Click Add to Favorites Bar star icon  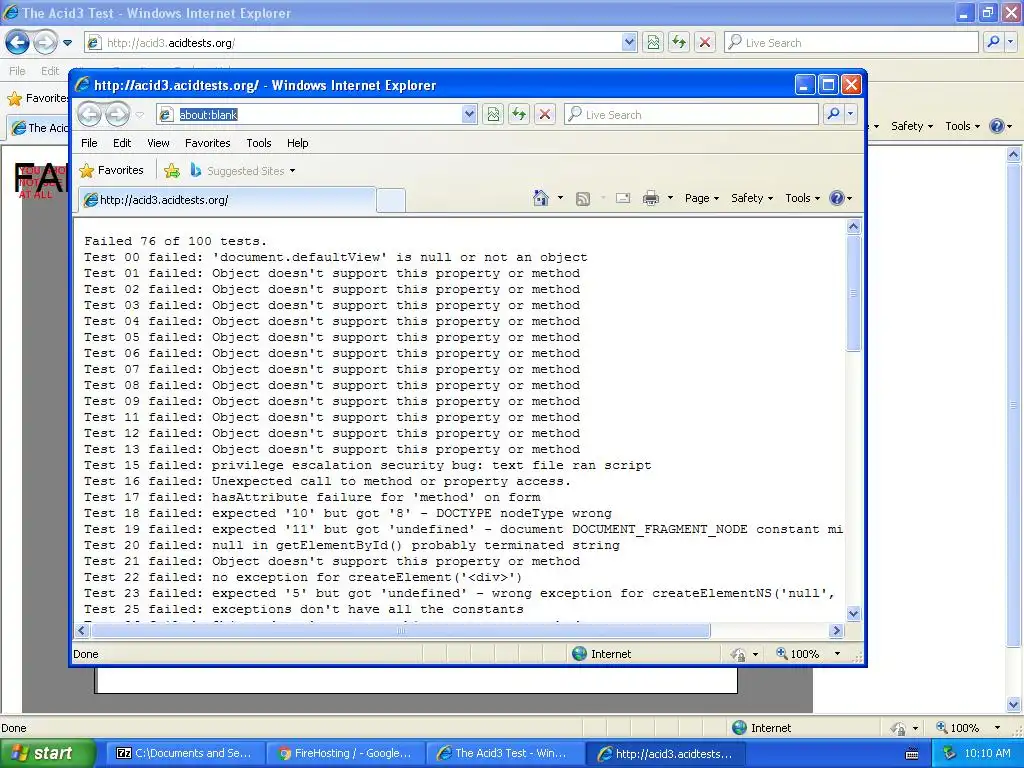tap(172, 170)
